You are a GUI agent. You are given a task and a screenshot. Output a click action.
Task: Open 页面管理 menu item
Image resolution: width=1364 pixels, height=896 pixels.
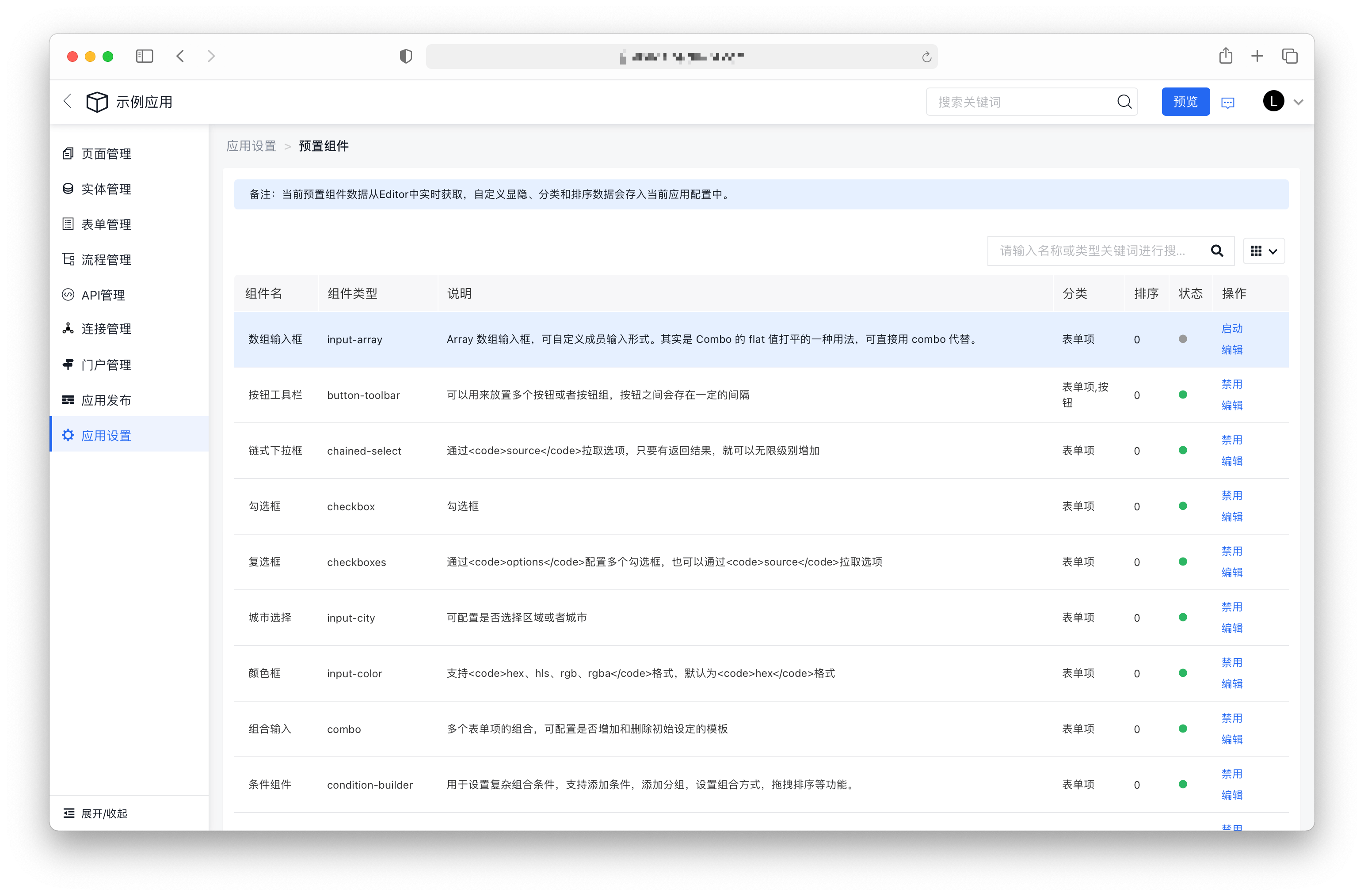[128, 154]
